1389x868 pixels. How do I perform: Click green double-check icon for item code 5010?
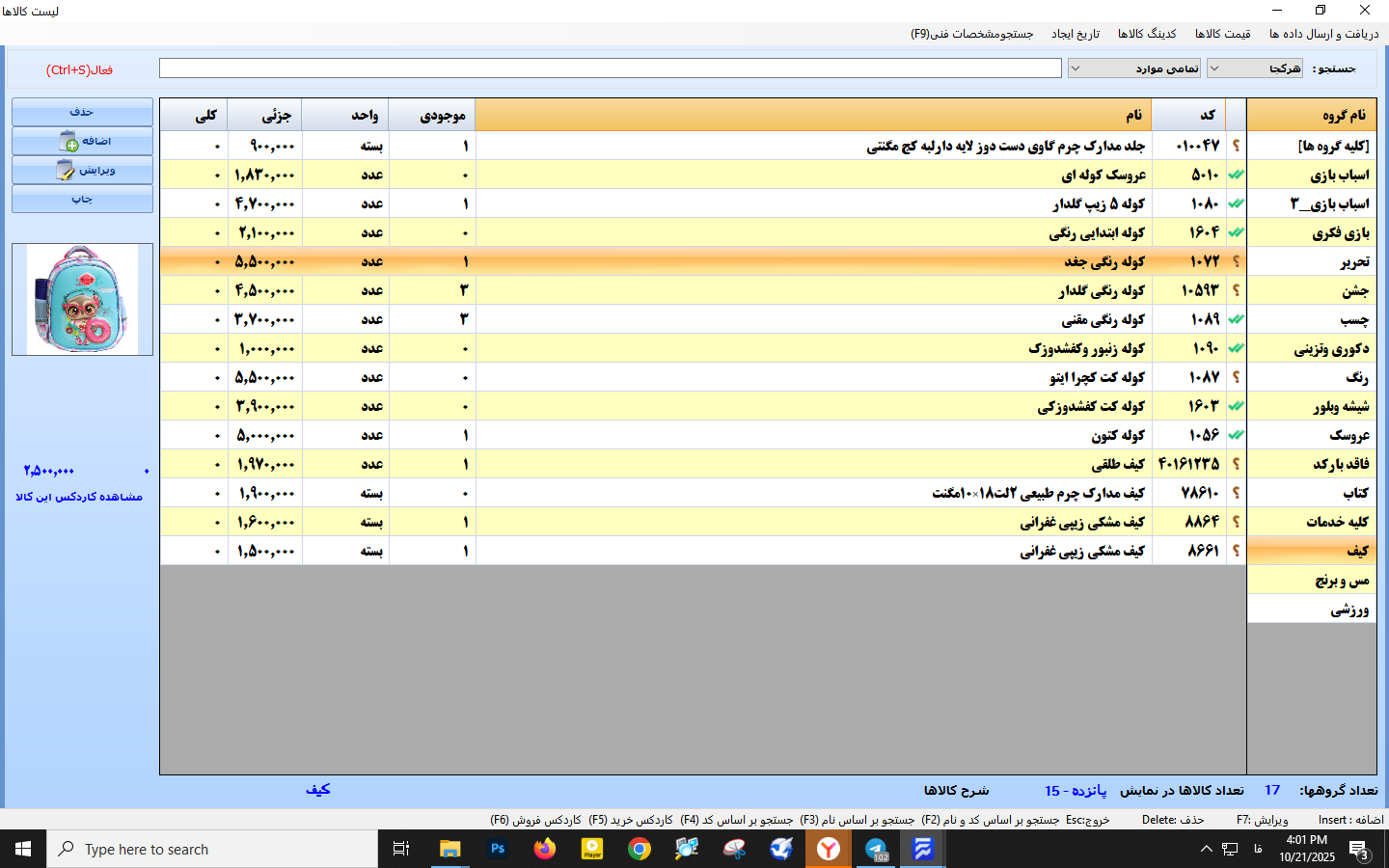pyautogui.click(x=1236, y=175)
